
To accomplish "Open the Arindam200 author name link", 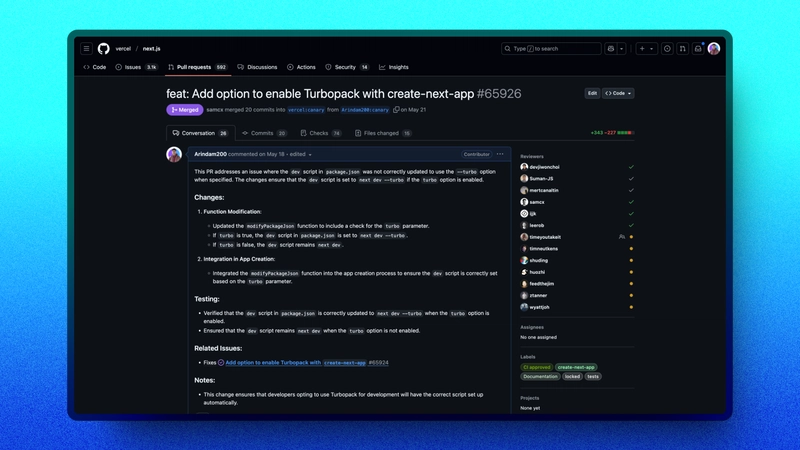I will (x=210, y=154).
